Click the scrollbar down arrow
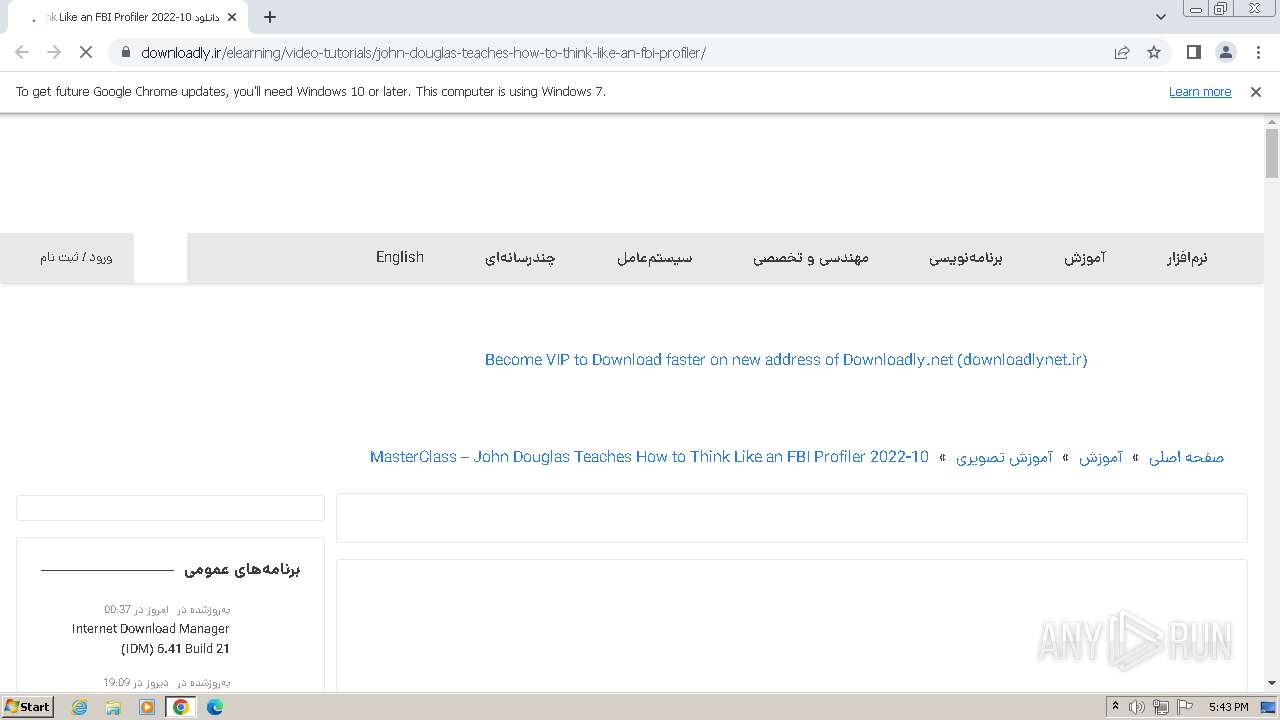The image size is (1280, 720). pos(1272,683)
